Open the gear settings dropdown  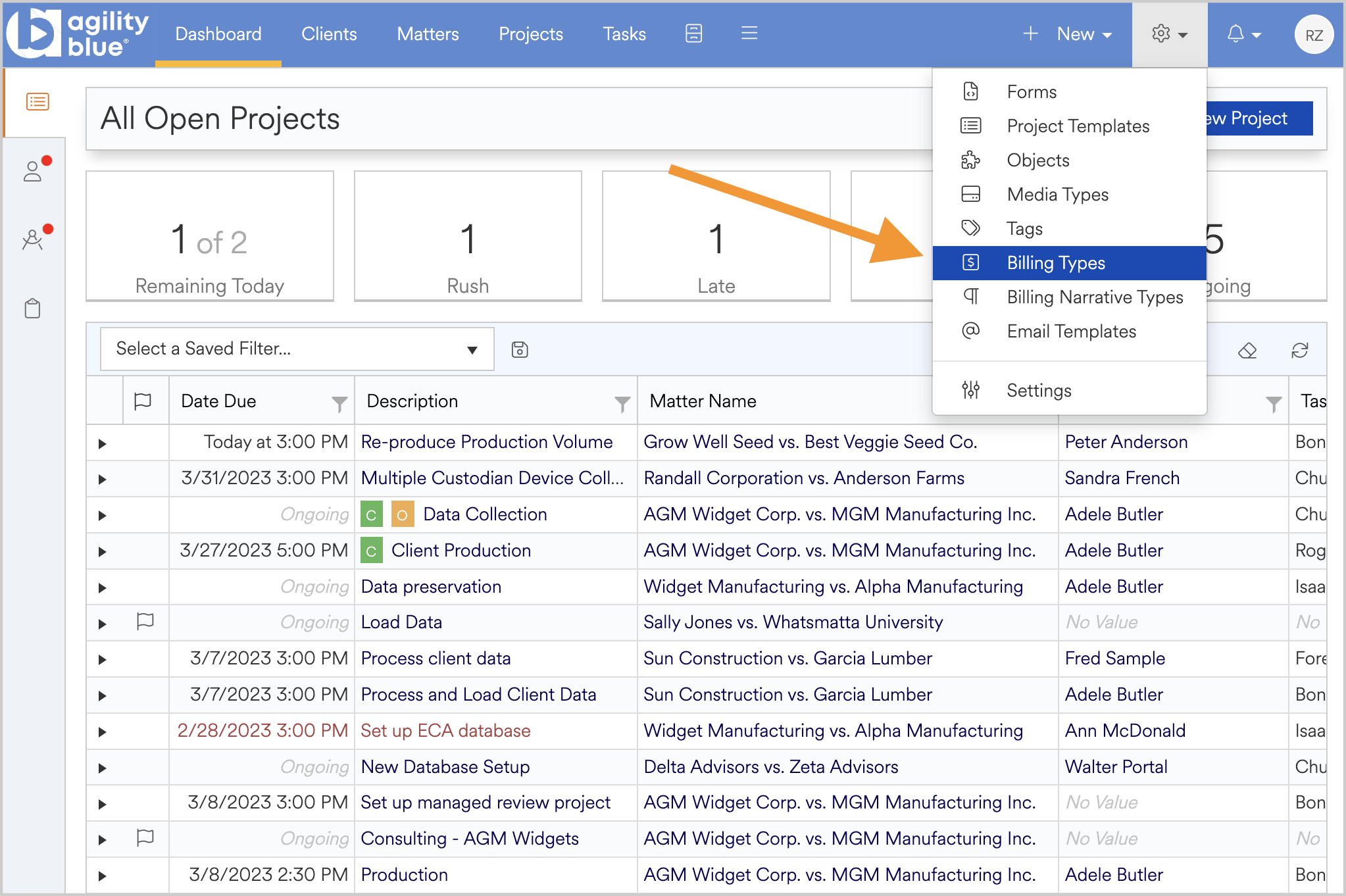[x=1169, y=34]
